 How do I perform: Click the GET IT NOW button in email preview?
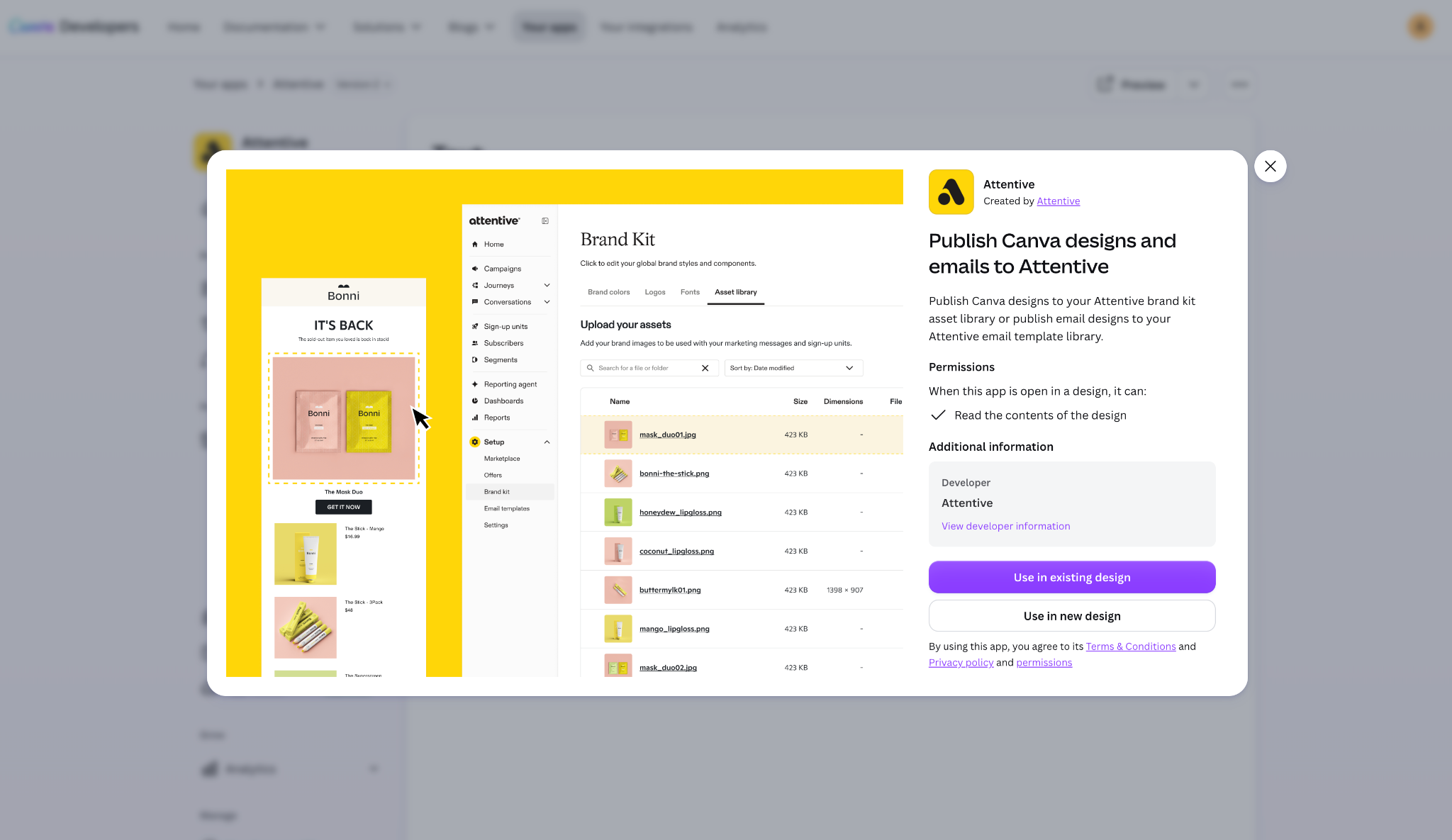[x=344, y=507]
